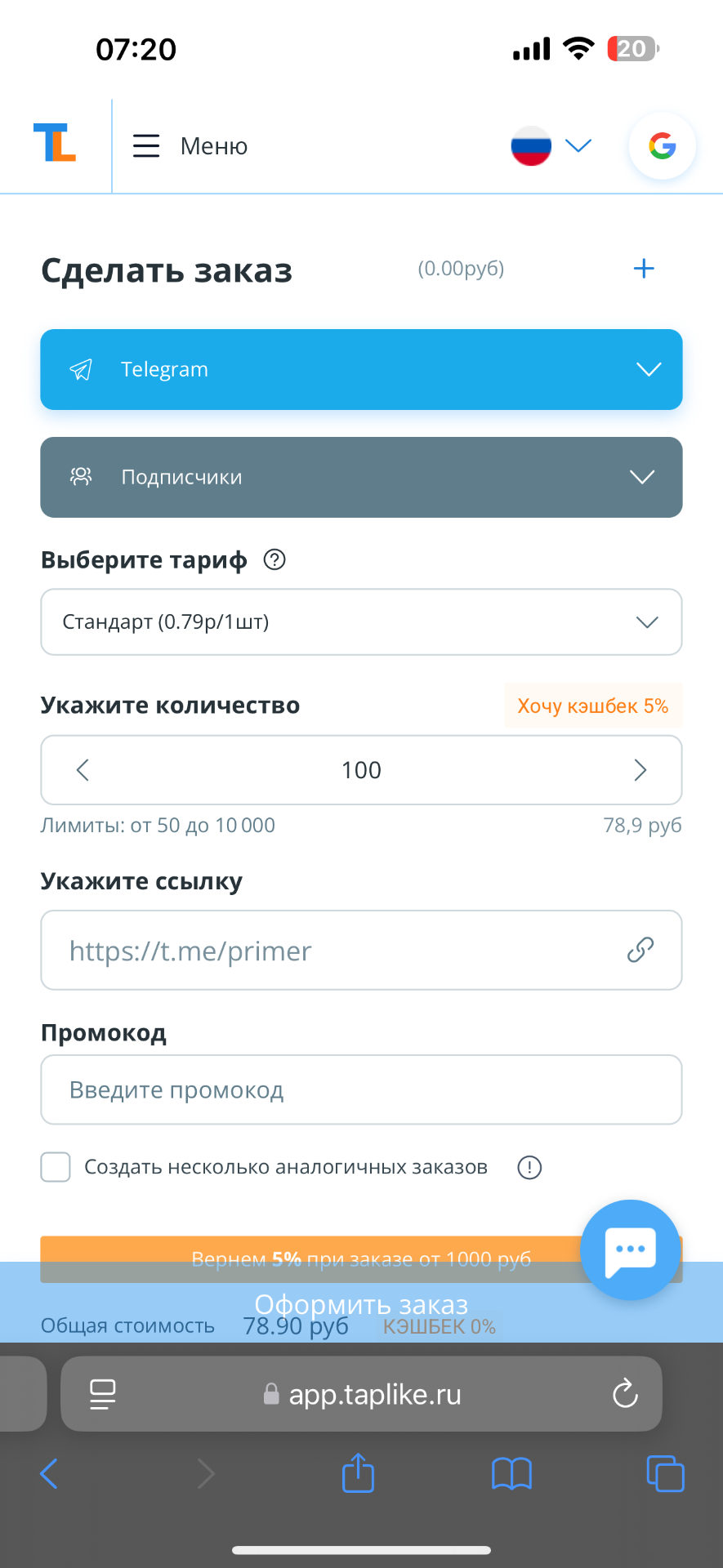
Task: Open Safari bookmarks book icon
Action: tap(511, 1474)
